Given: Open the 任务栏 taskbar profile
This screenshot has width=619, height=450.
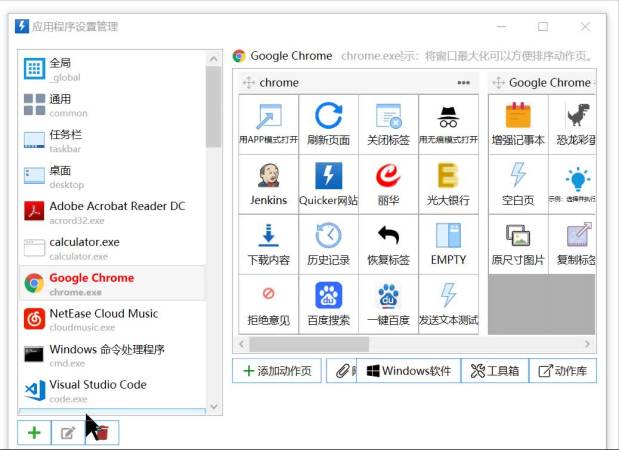Looking at the screenshot, I should pyautogui.click(x=112, y=141).
